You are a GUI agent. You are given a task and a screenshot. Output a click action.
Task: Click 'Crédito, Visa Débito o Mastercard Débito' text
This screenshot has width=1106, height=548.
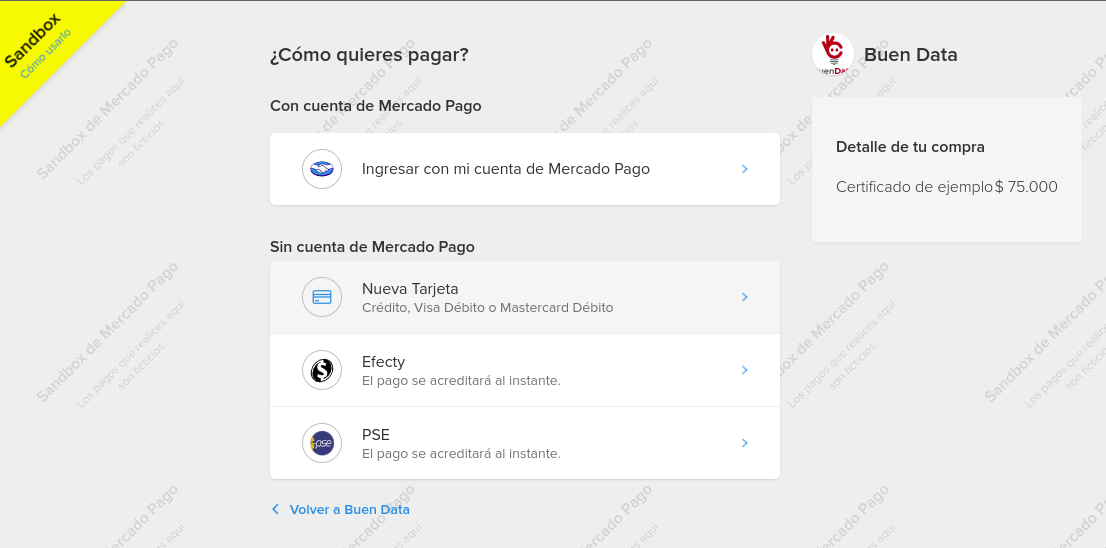click(x=487, y=308)
